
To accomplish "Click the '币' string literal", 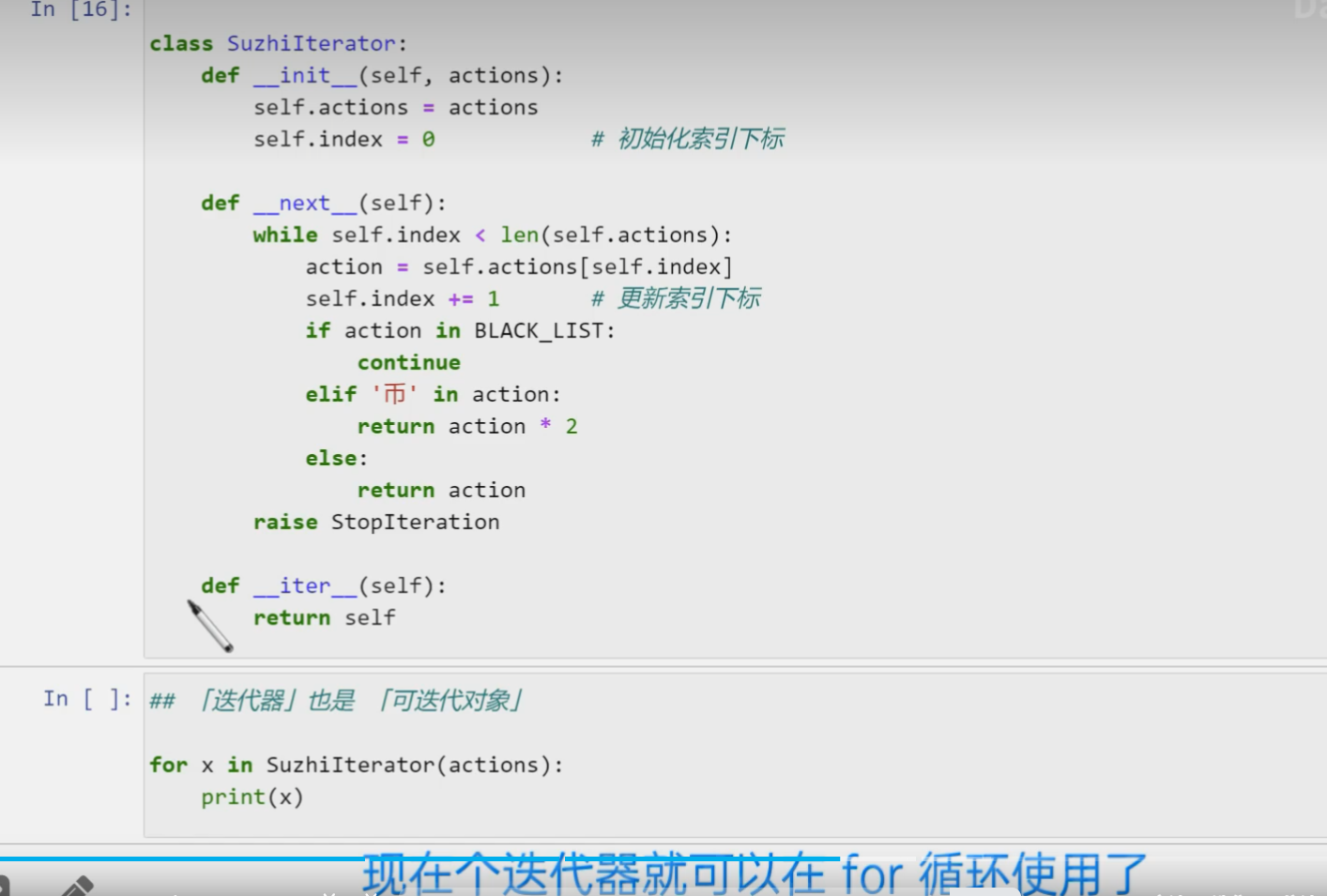I will [394, 395].
